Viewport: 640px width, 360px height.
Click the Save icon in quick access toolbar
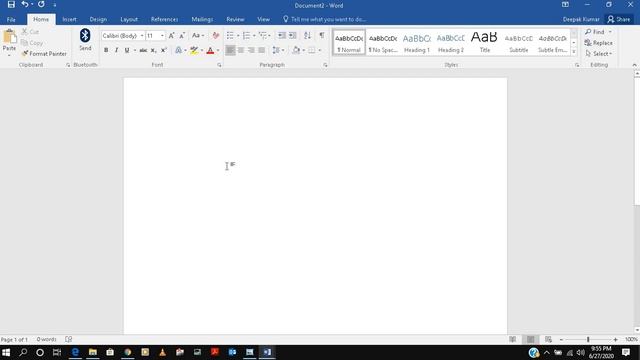point(11,4)
